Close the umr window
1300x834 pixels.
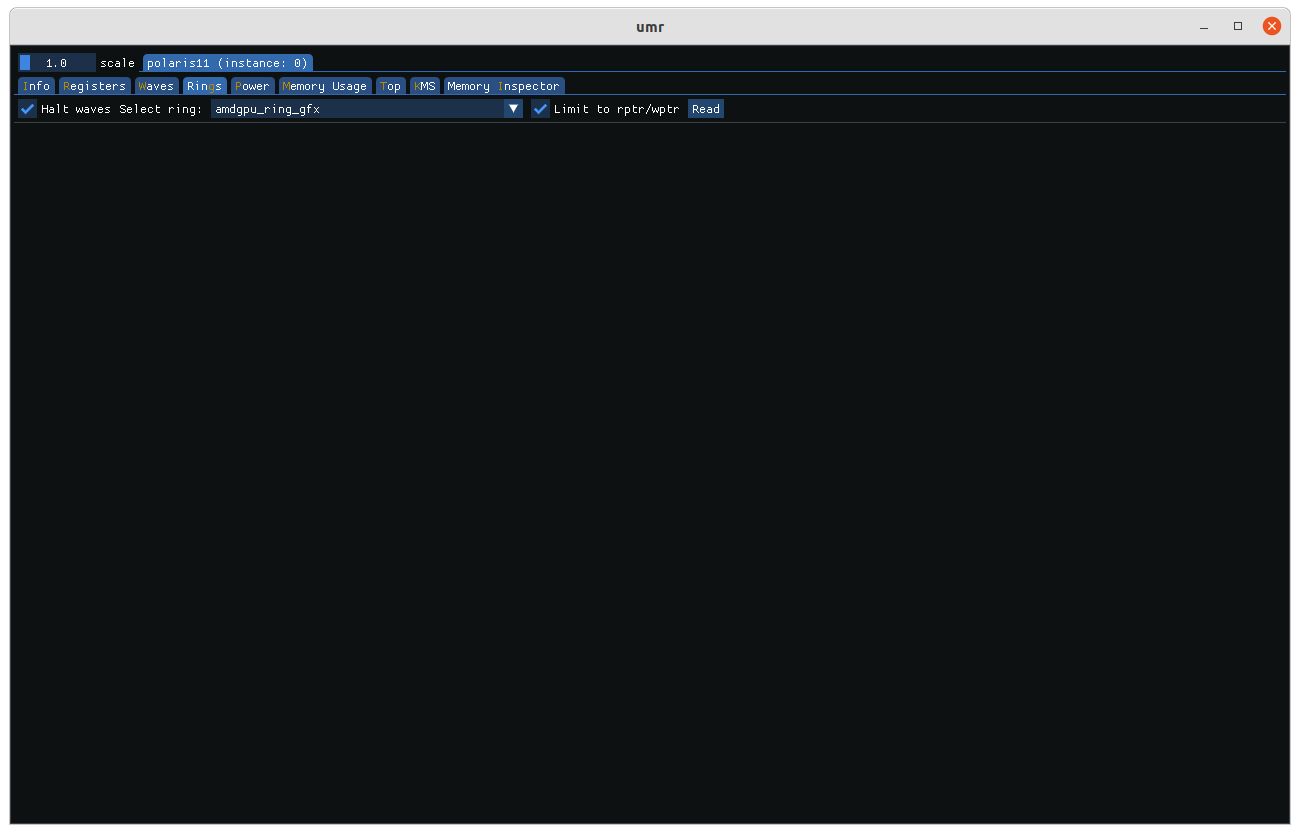1272,26
